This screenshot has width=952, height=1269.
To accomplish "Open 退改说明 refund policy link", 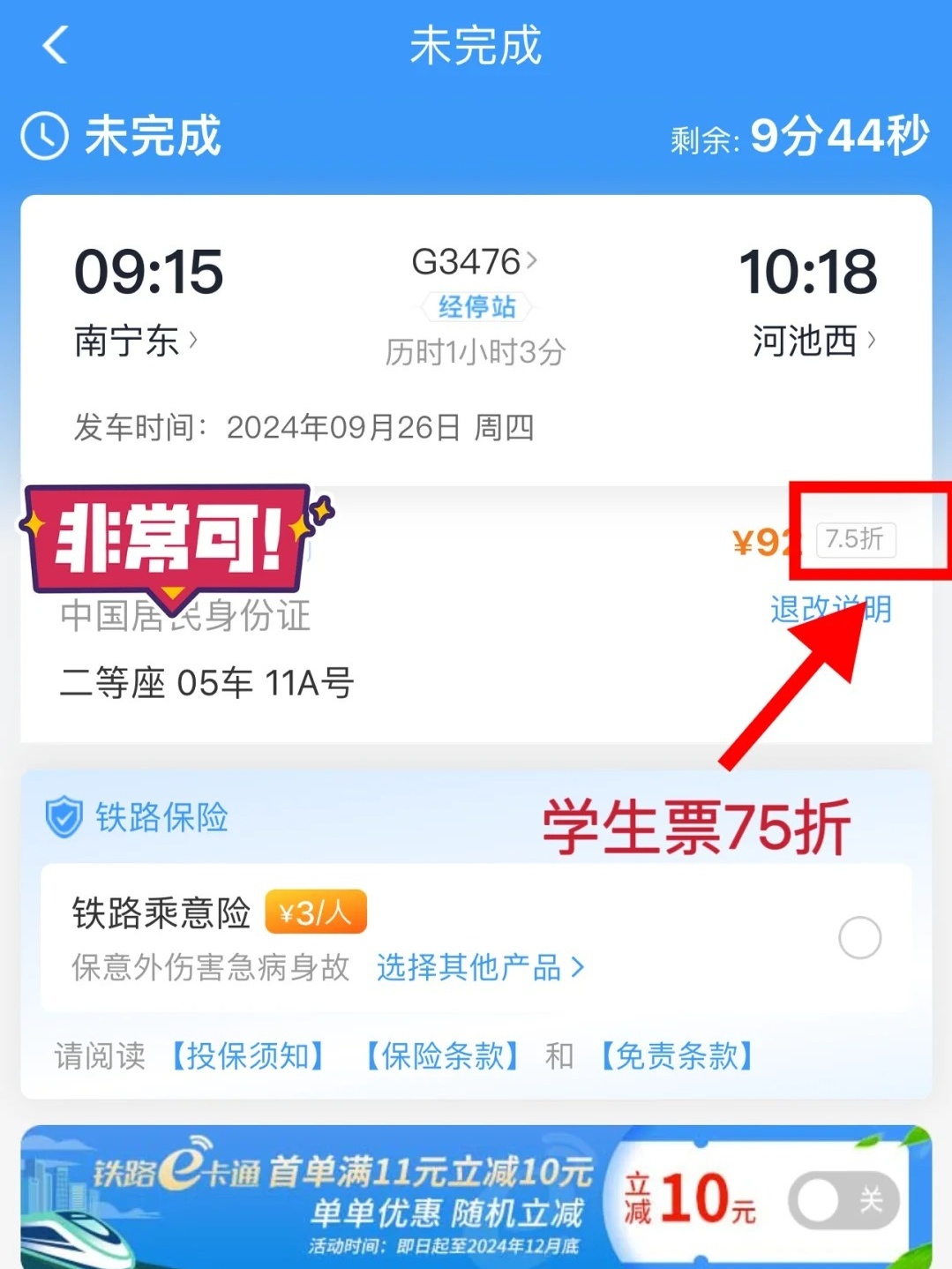I will point(830,609).
